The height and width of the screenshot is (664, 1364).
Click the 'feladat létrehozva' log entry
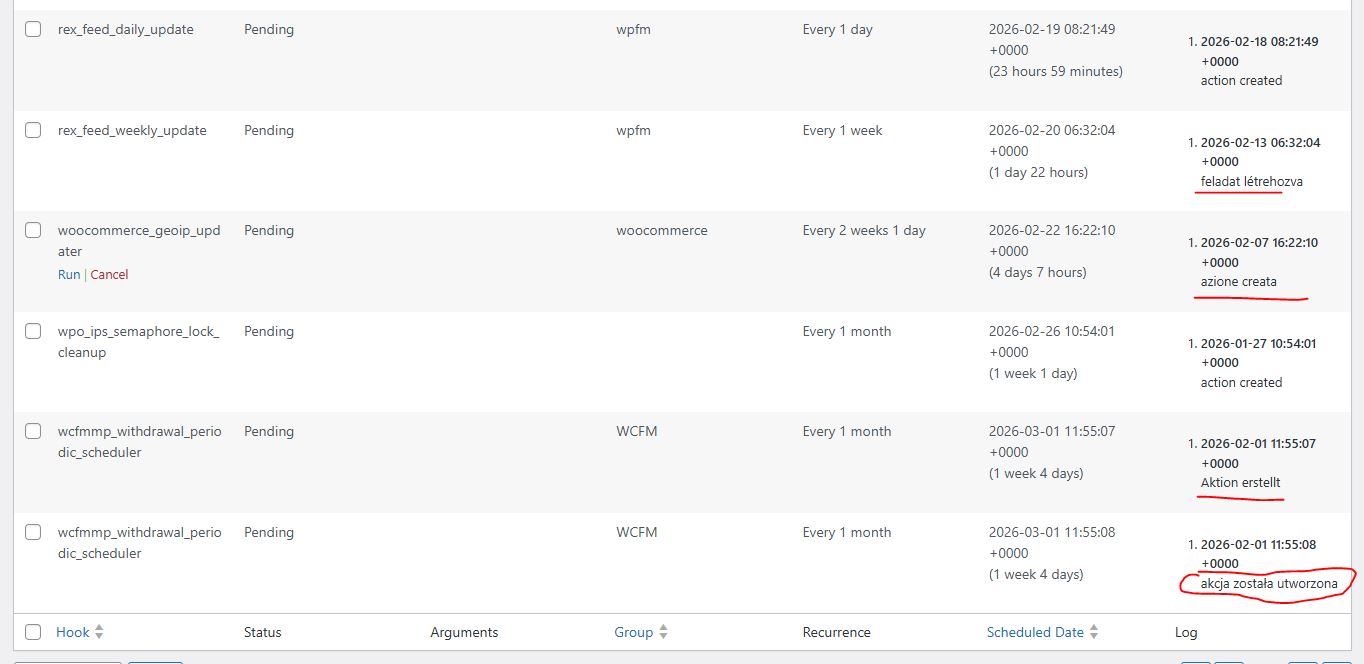pos(1252,182)
